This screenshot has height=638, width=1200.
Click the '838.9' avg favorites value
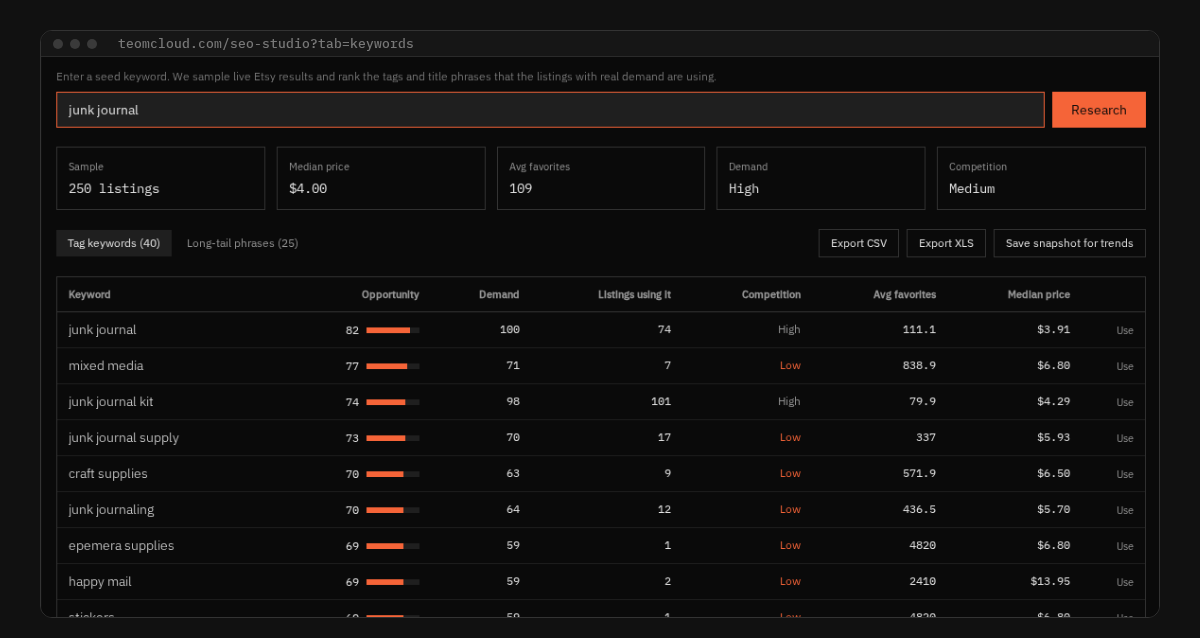pos(919,366)
